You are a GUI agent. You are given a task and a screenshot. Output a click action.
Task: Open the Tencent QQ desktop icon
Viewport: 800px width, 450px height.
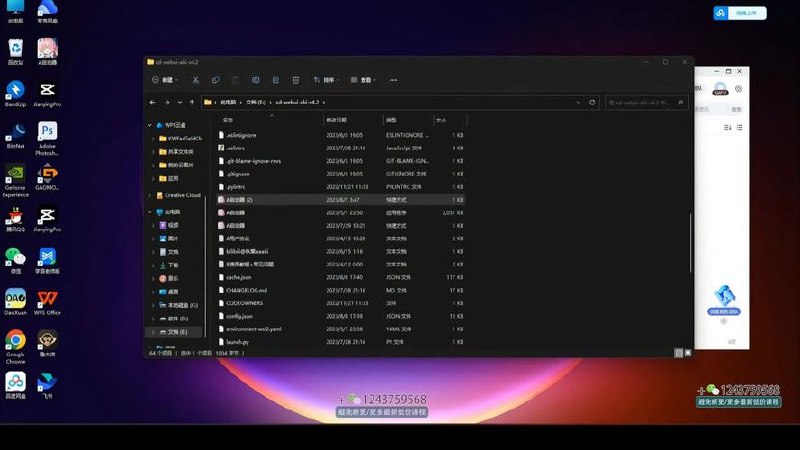(16, 219)
